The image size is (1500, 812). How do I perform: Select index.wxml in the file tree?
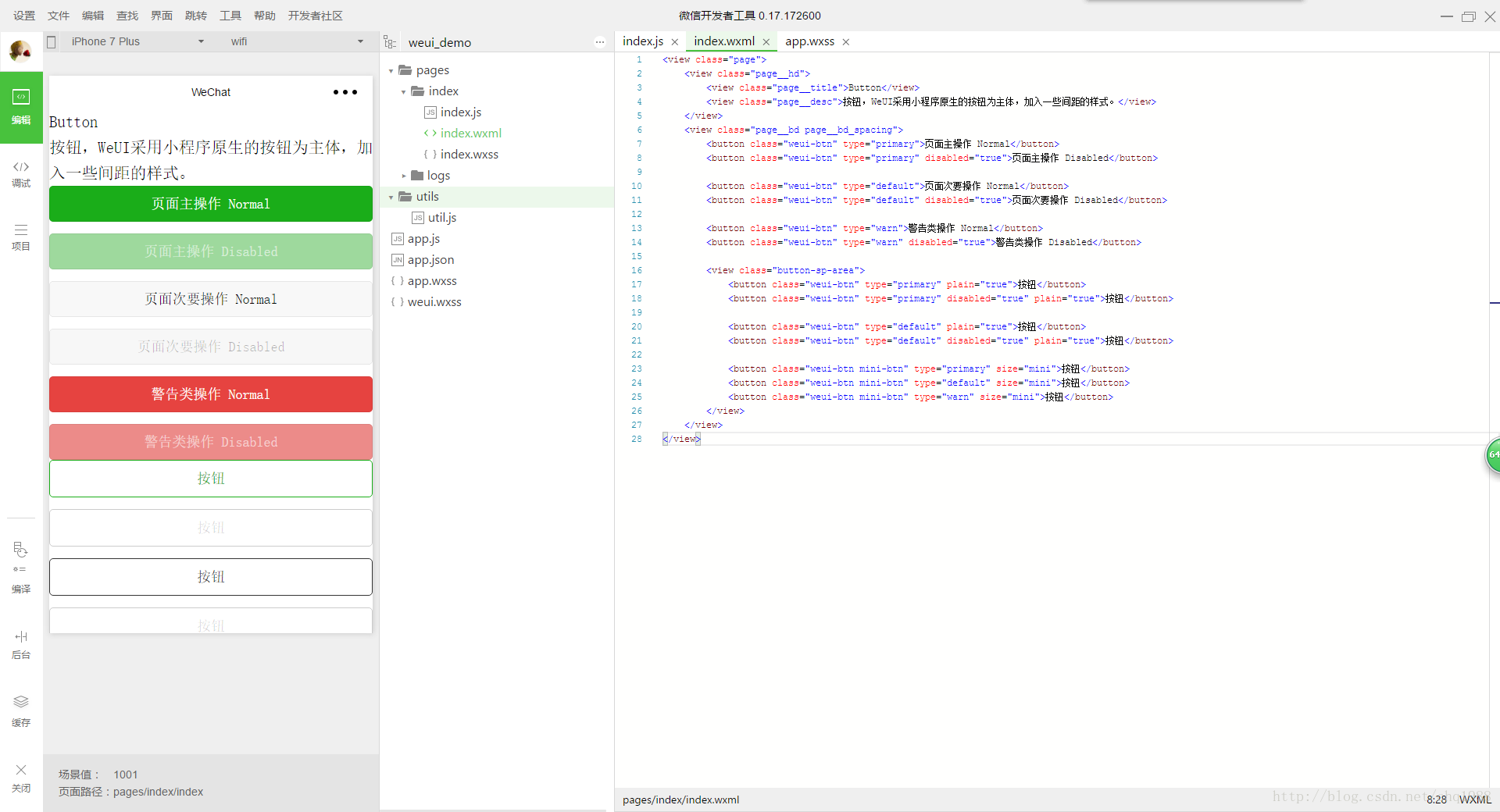tap(470, 134)
